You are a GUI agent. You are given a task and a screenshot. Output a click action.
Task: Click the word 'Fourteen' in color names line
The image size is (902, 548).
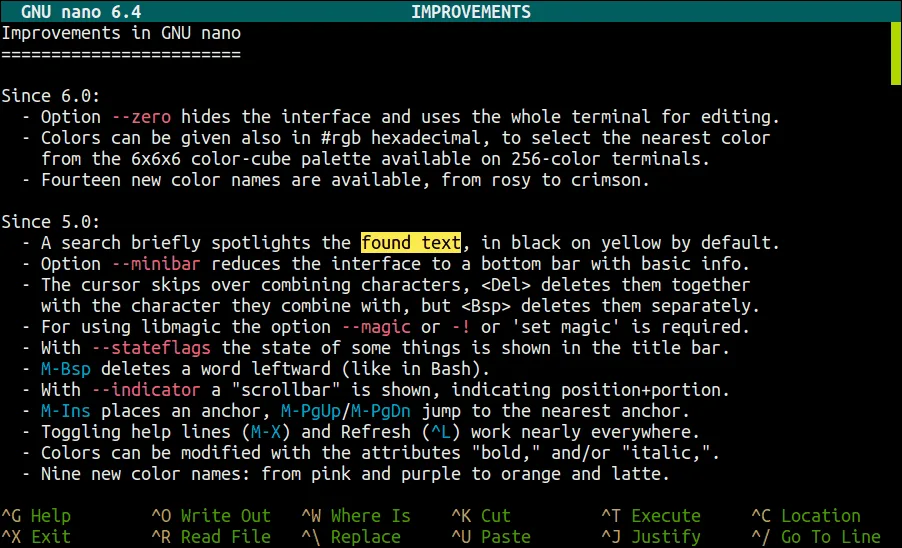point(81,180)
